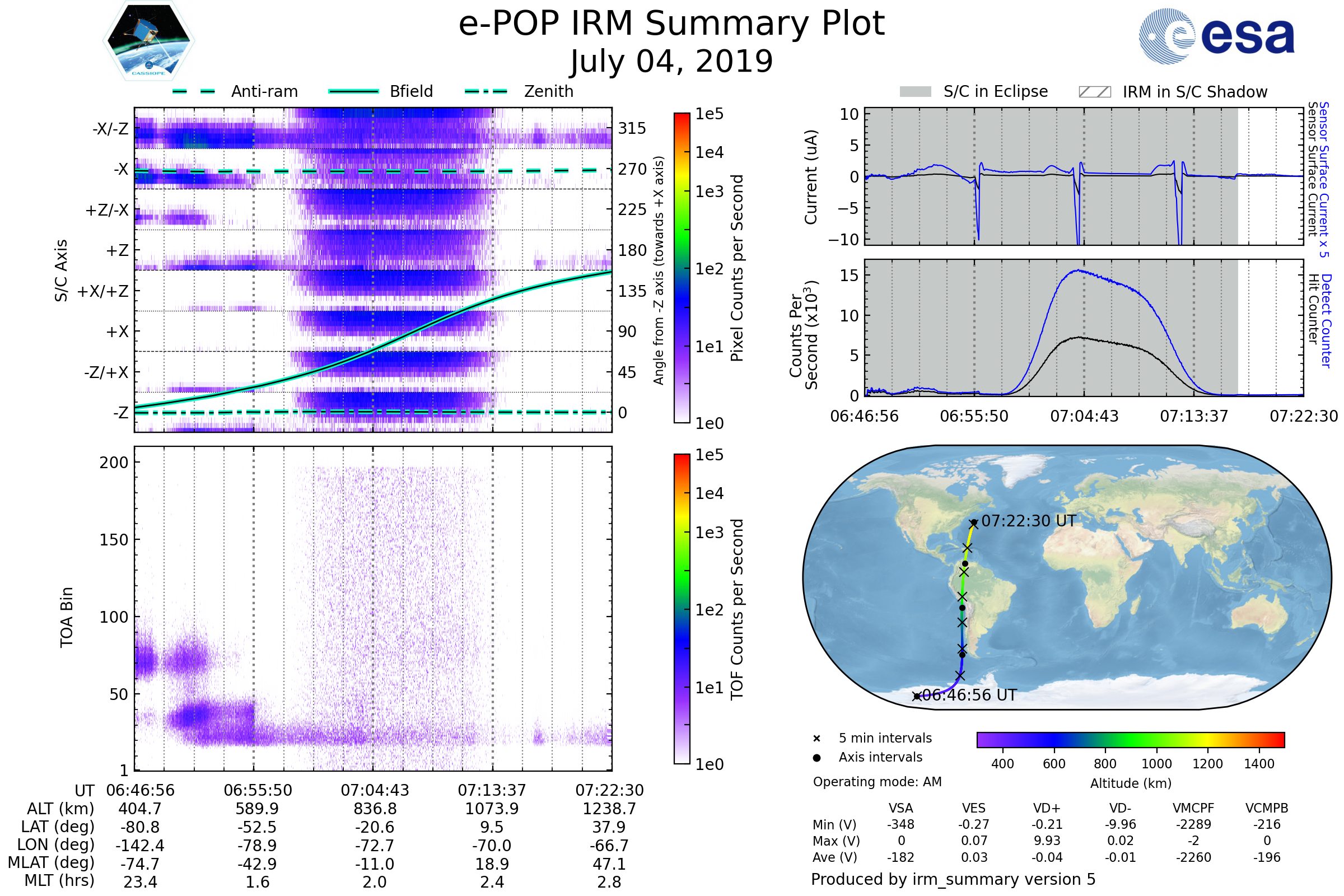Click the VMCPF voltage column header
This screenshot has height=896, width=1344.
pos(1193,808)
